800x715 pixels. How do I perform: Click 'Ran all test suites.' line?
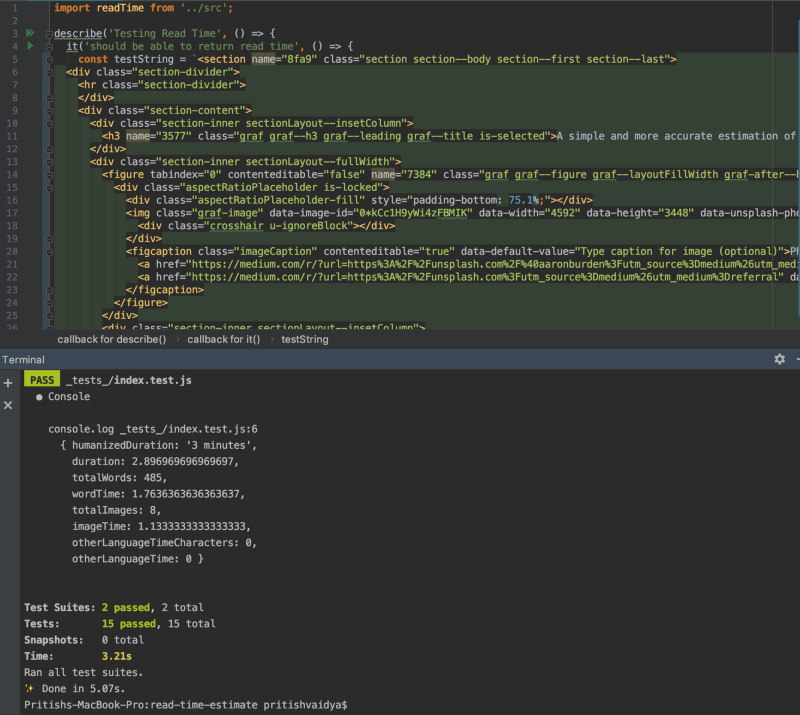click(x=84, y=673)
